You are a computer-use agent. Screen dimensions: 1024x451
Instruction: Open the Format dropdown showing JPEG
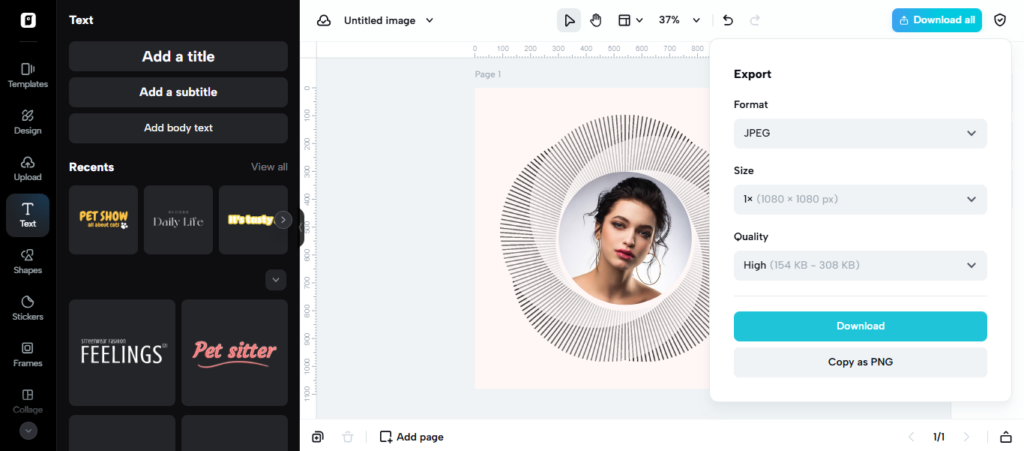[860, 133]
